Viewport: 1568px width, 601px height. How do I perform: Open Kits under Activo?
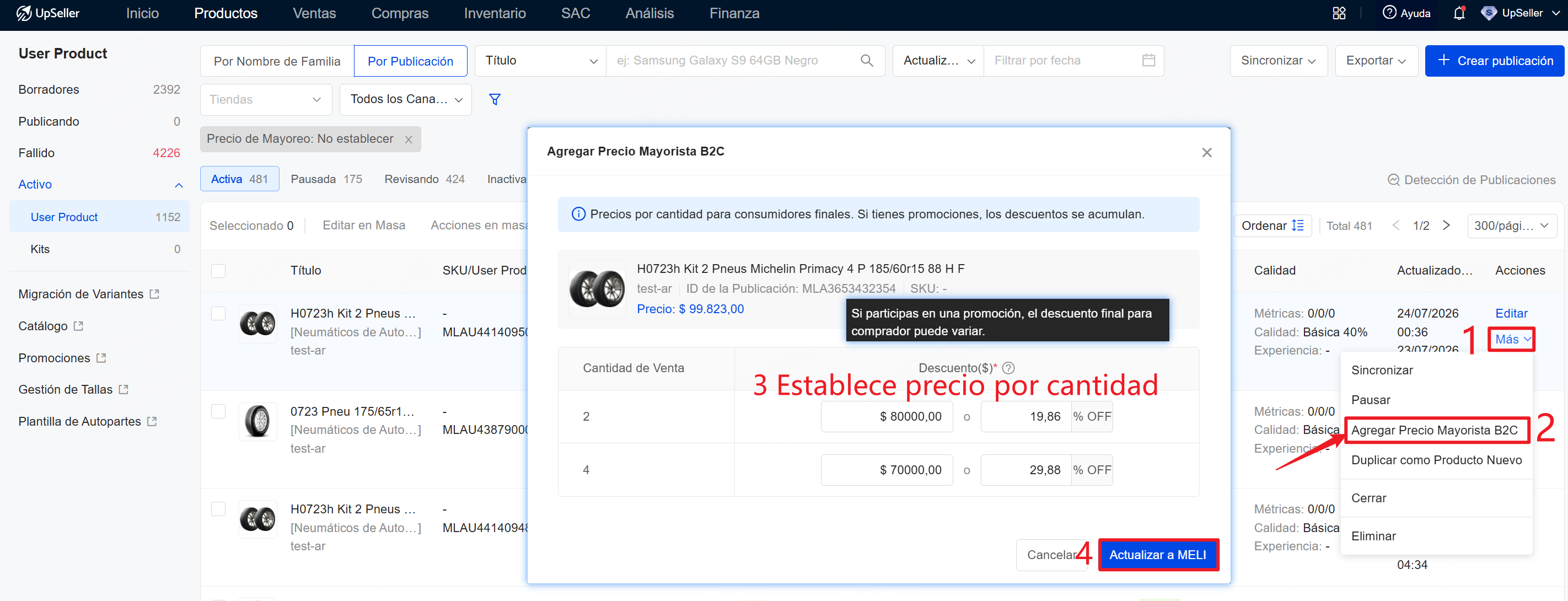(99, 249)
